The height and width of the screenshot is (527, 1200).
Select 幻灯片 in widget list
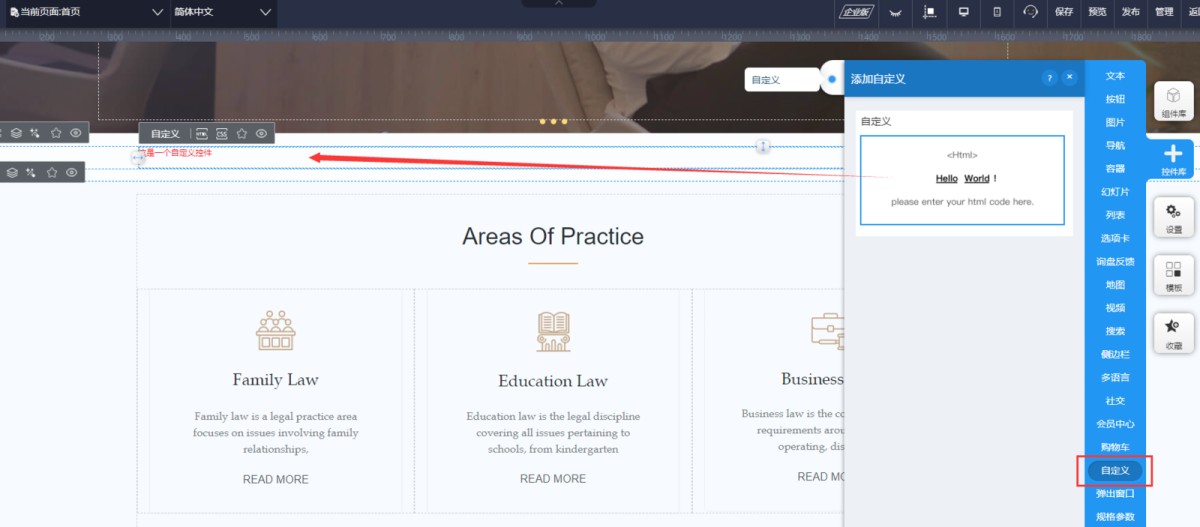[1115, 192]
